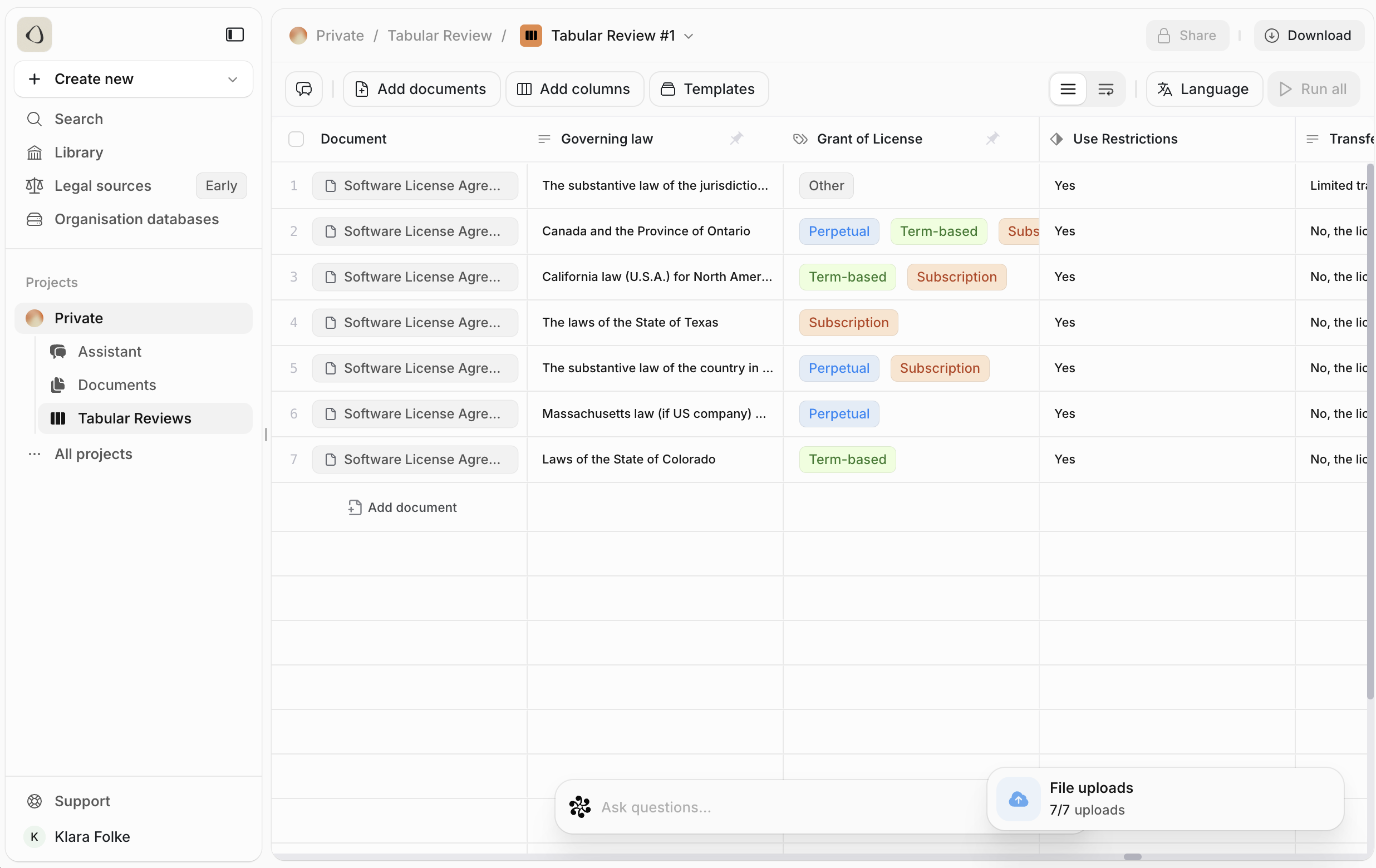Click the Download button

(x=1308, y=36)
